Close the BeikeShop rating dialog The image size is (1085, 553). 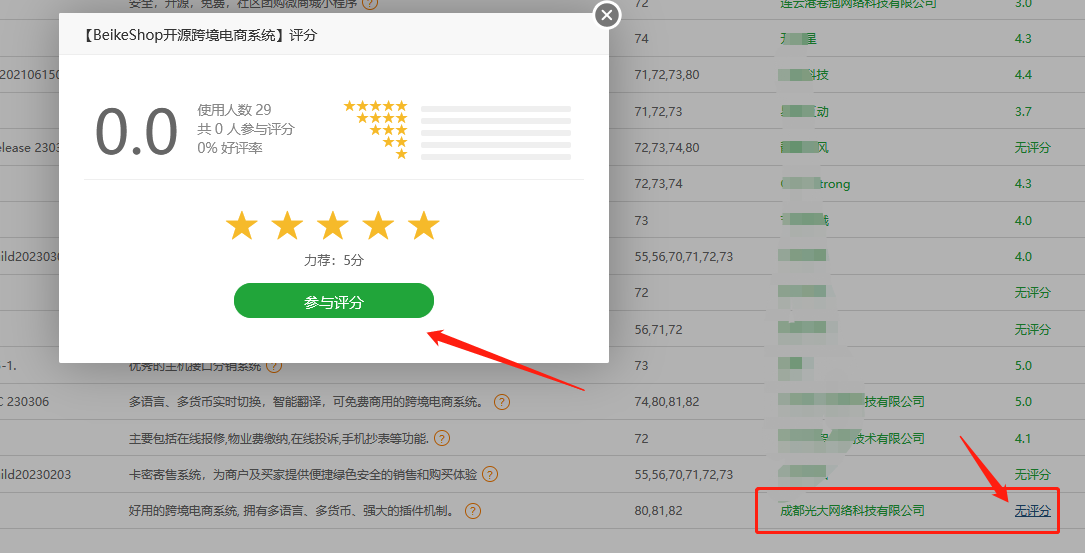(607, 15)
